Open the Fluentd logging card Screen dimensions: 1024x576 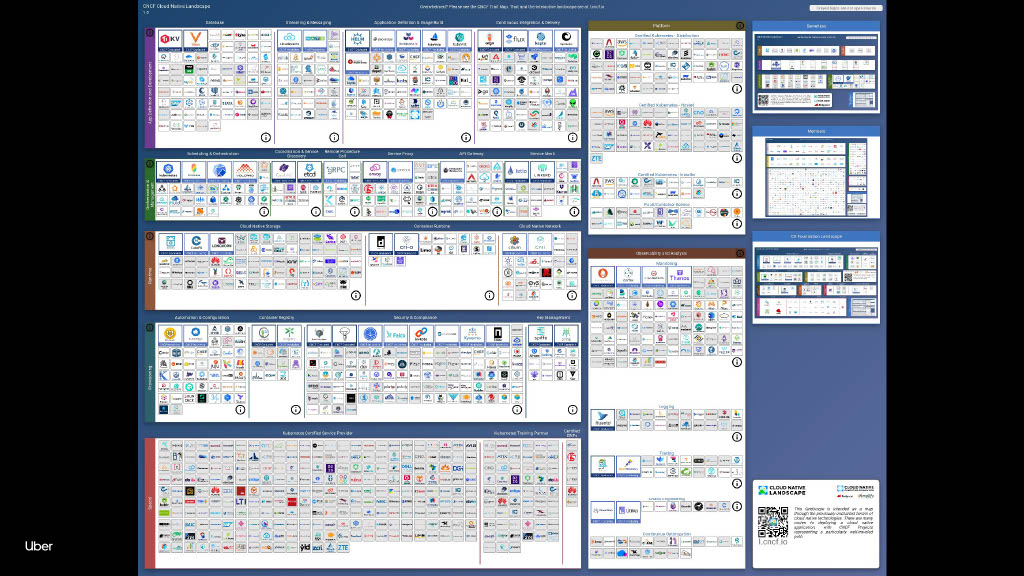pos(602,420)
